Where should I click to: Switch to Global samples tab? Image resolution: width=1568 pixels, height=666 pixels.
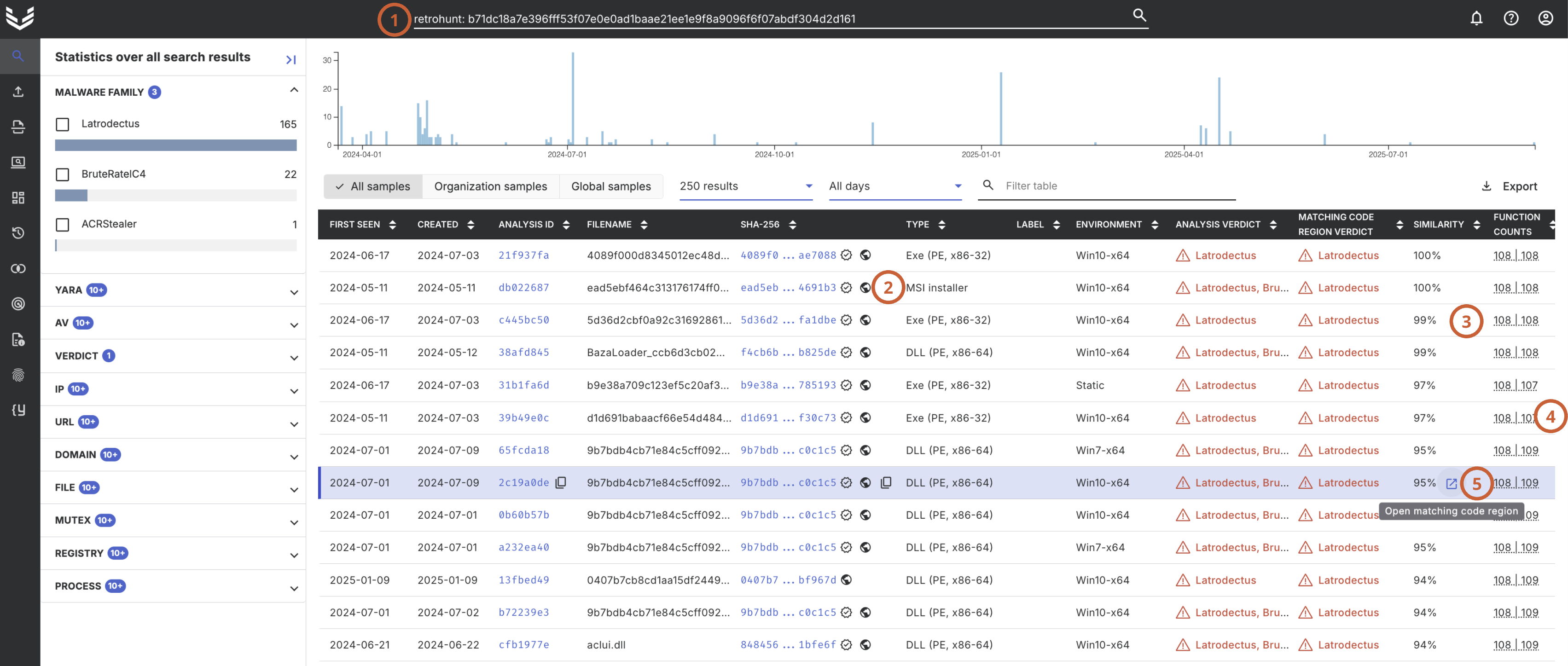pos(610,186)
